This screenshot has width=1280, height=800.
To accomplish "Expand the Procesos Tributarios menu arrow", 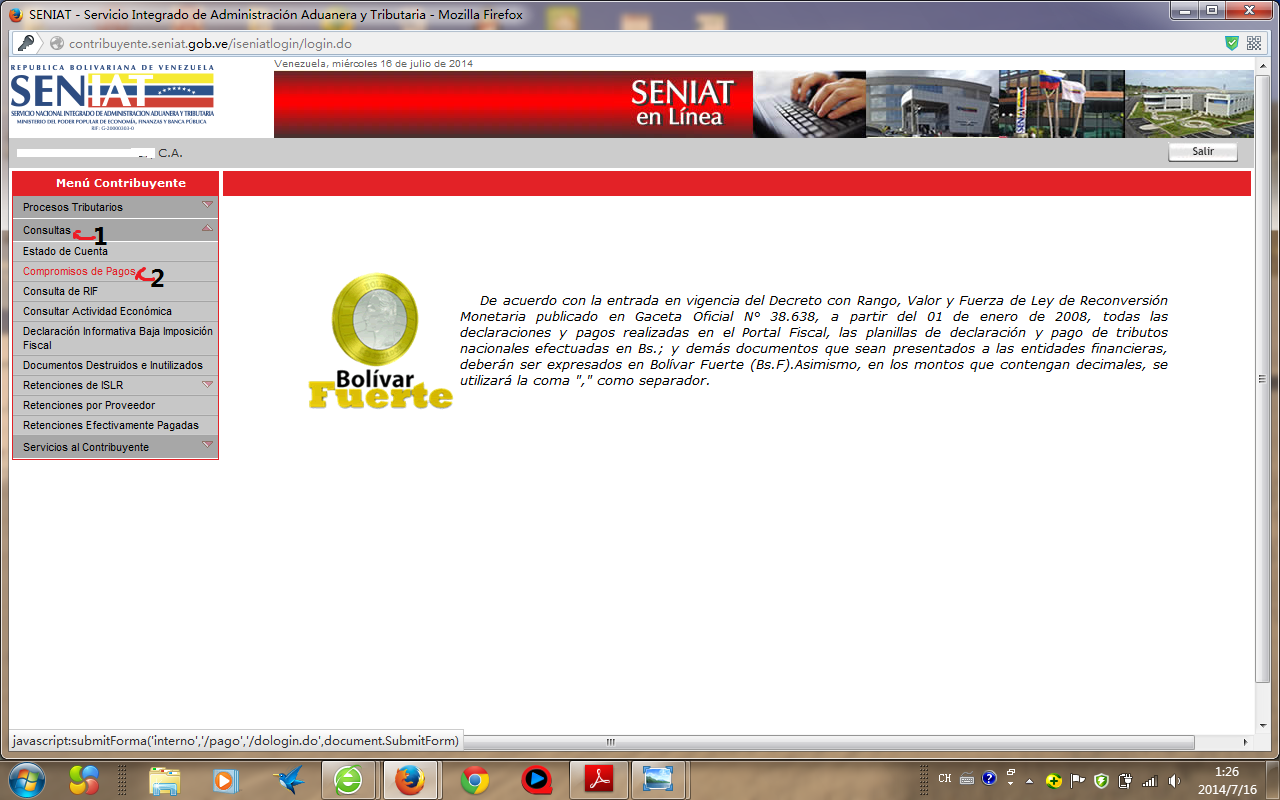I will click(x=207, y=205).
